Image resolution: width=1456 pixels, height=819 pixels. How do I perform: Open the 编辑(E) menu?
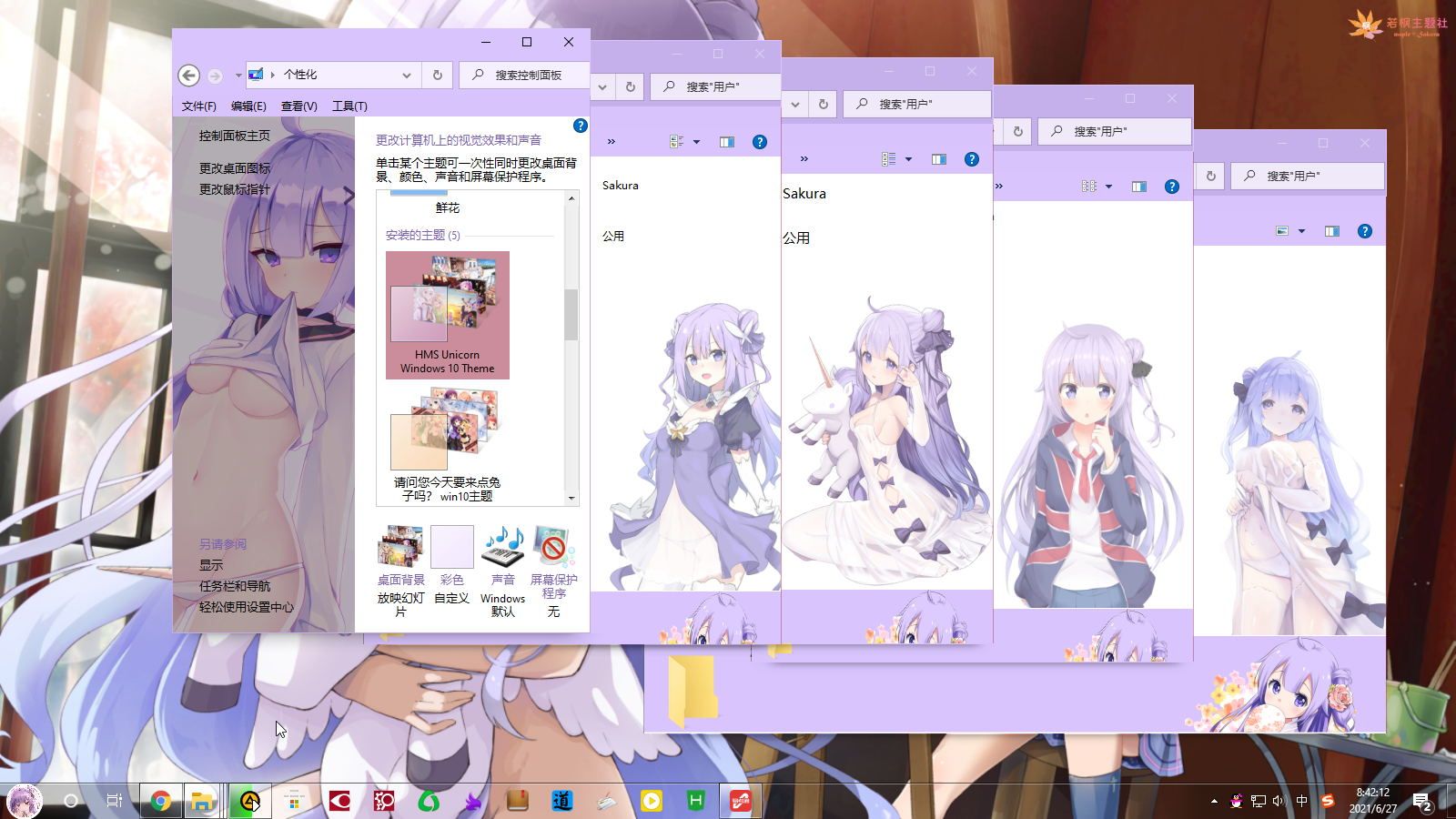coord(248,106)
